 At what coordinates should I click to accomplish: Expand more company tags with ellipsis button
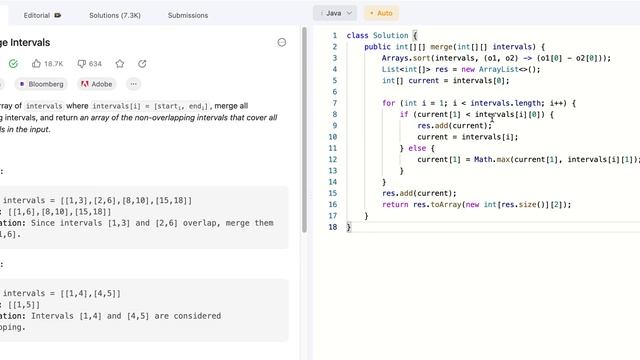point(133,84)
